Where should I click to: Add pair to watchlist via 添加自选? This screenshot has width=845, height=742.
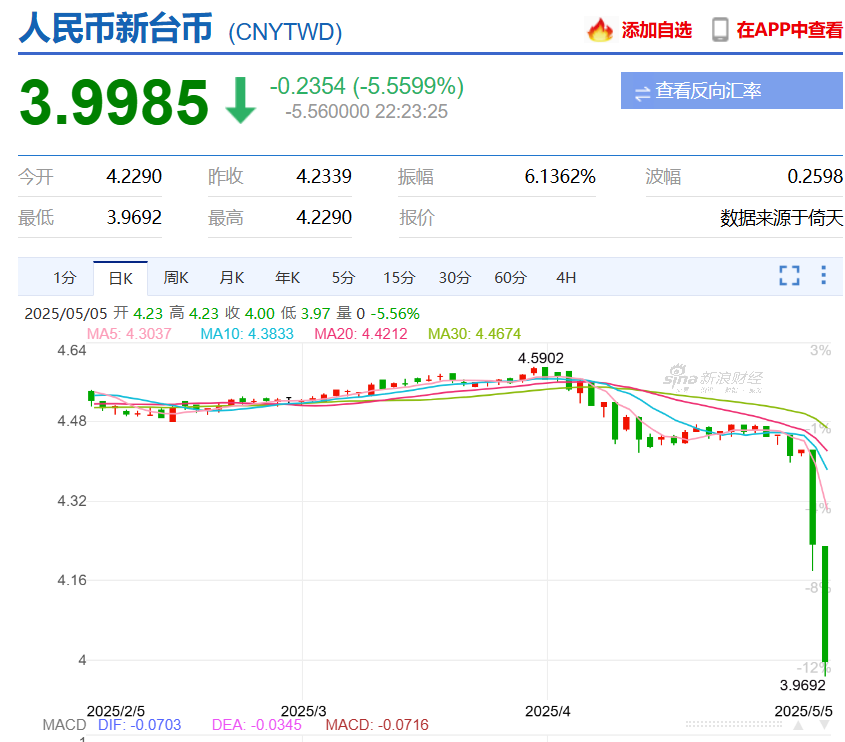click(656, 30)
